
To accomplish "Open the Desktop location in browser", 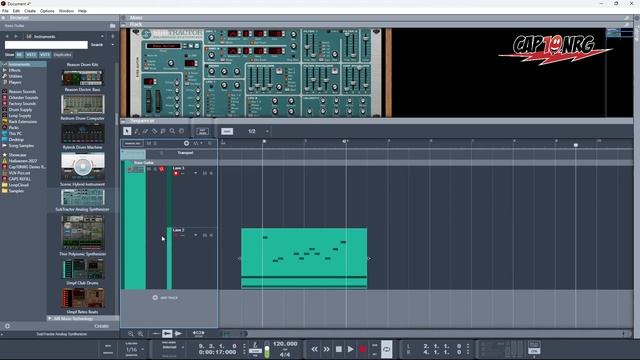I will (16, 140).
